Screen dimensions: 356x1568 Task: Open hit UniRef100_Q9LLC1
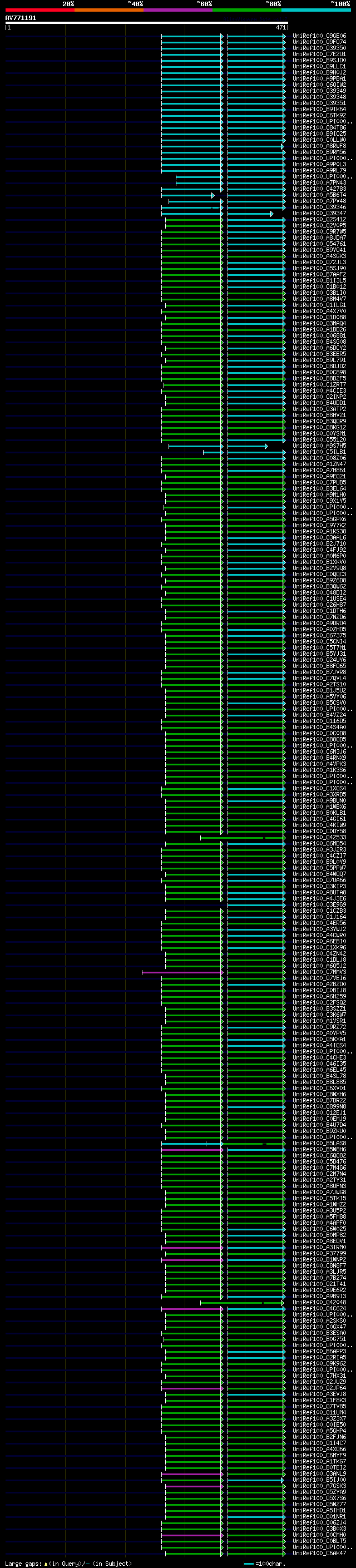point(319,66)
